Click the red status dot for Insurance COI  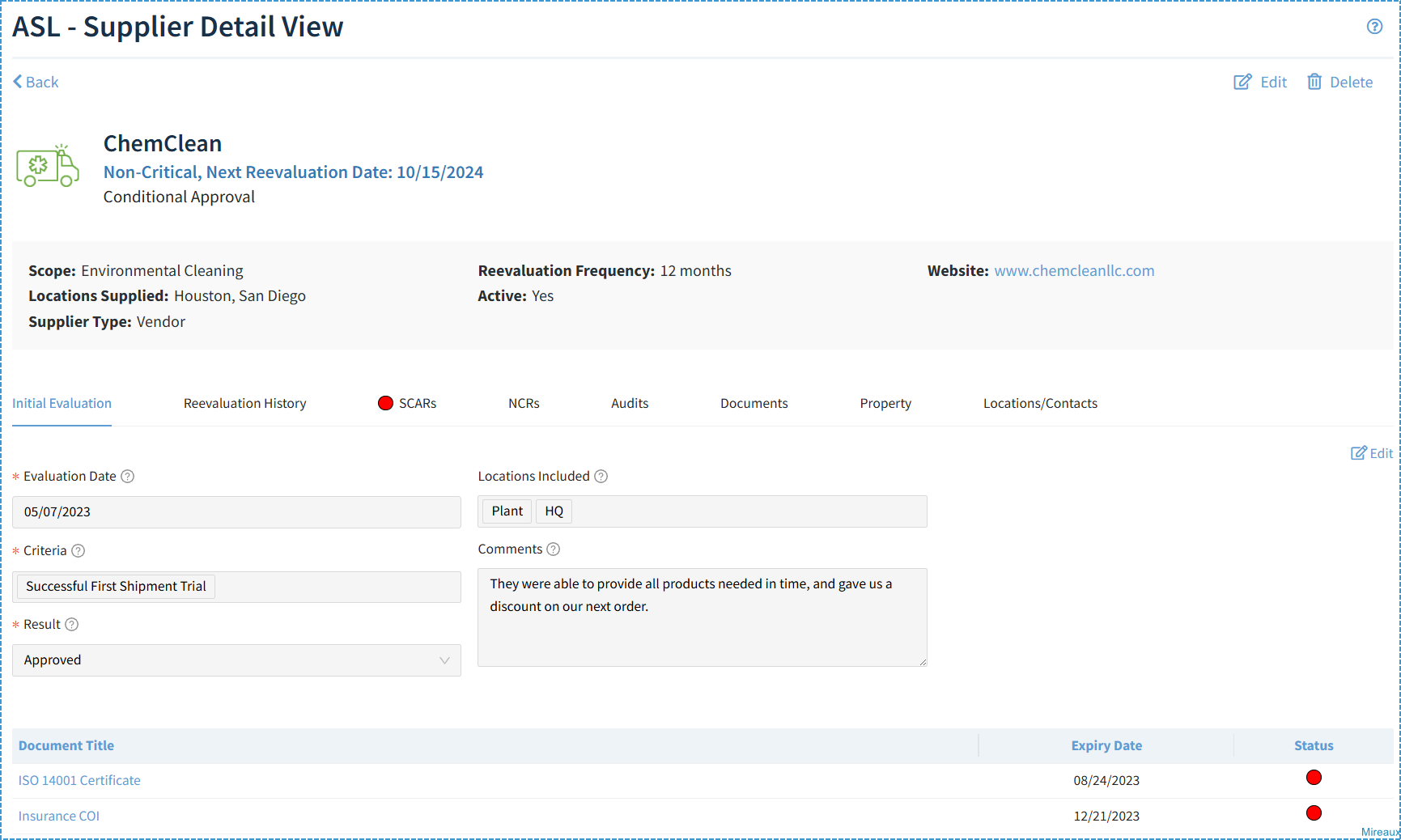coord(1314,813)
